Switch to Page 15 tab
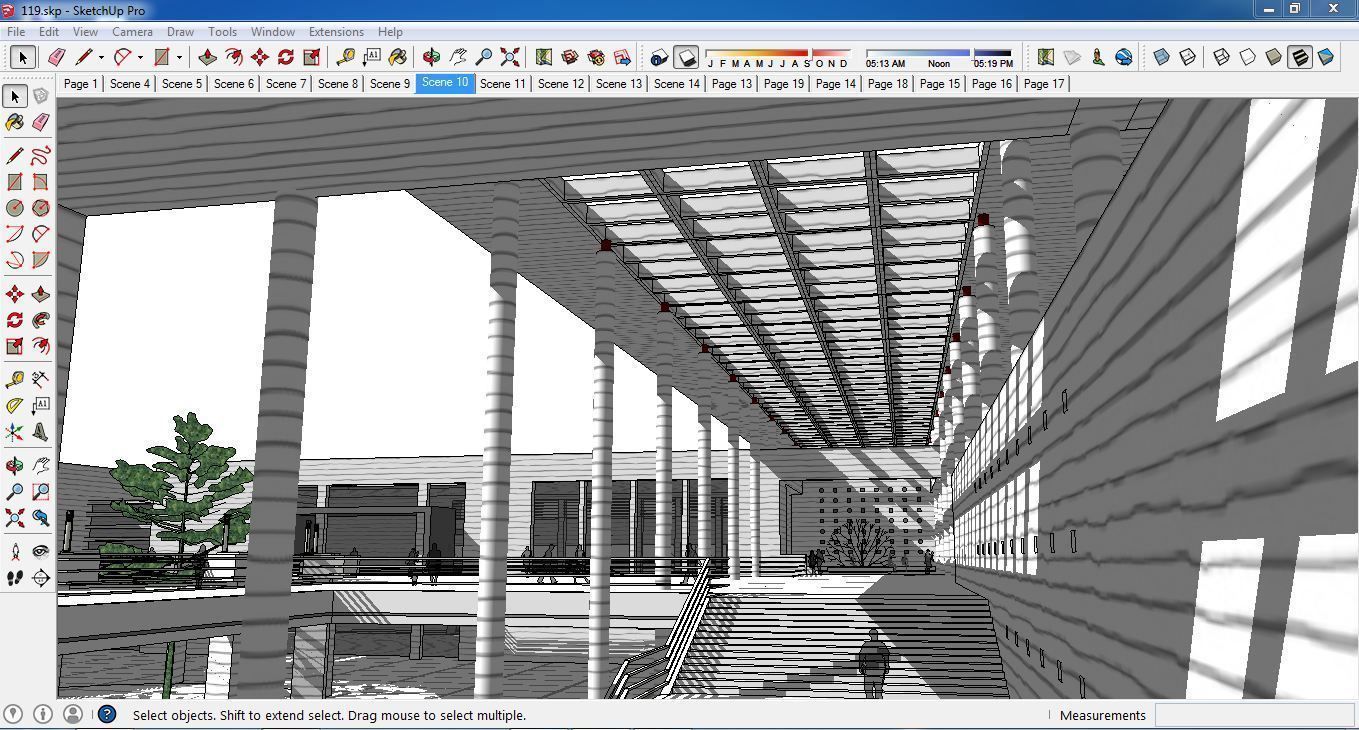This screenshot has height=730, width=1359. [940, 84]
